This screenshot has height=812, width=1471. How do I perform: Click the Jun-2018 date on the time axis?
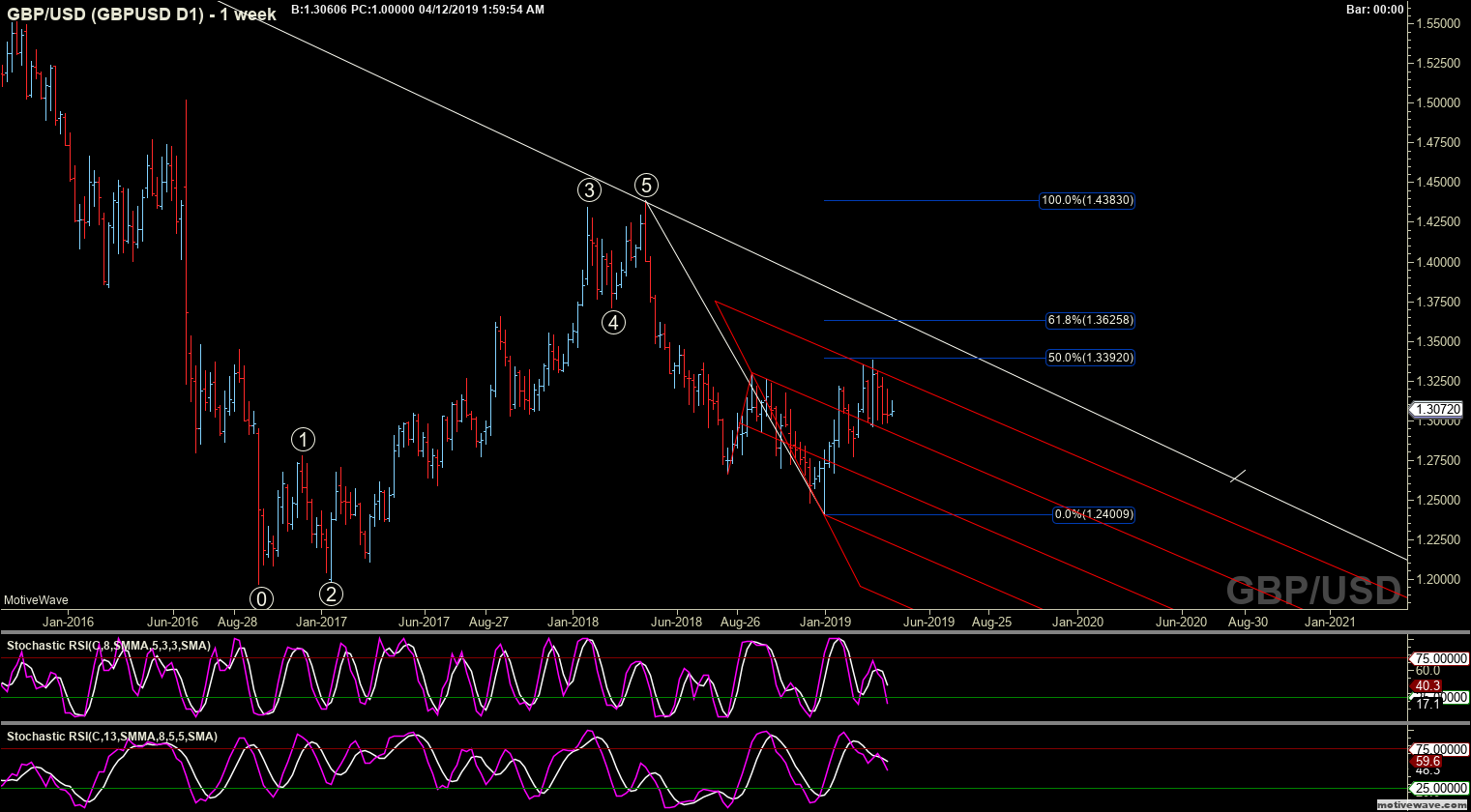click(676, 622)
